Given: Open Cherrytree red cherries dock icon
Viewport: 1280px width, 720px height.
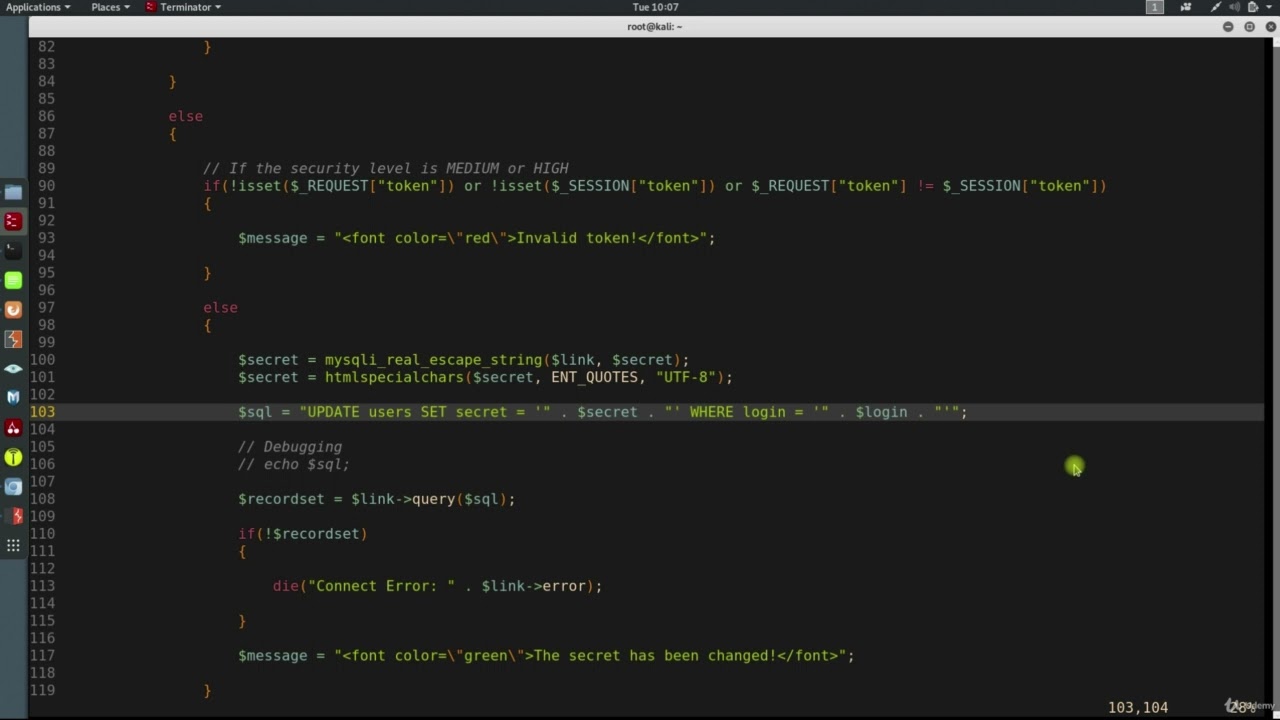Looking at the screenshot, I should coord(13,428).
